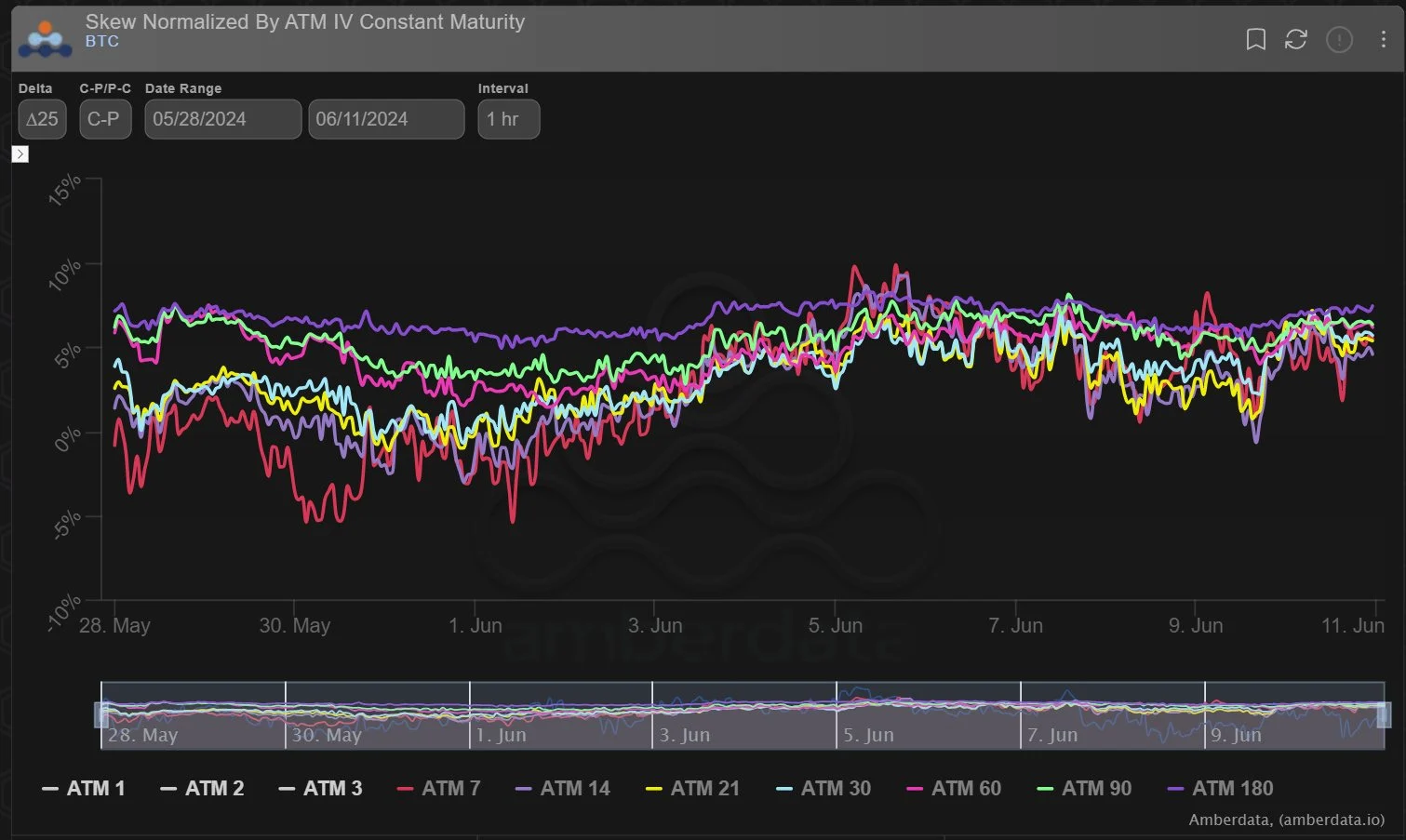Click the Amberdata (amberdata.io) credit link

1286,820
